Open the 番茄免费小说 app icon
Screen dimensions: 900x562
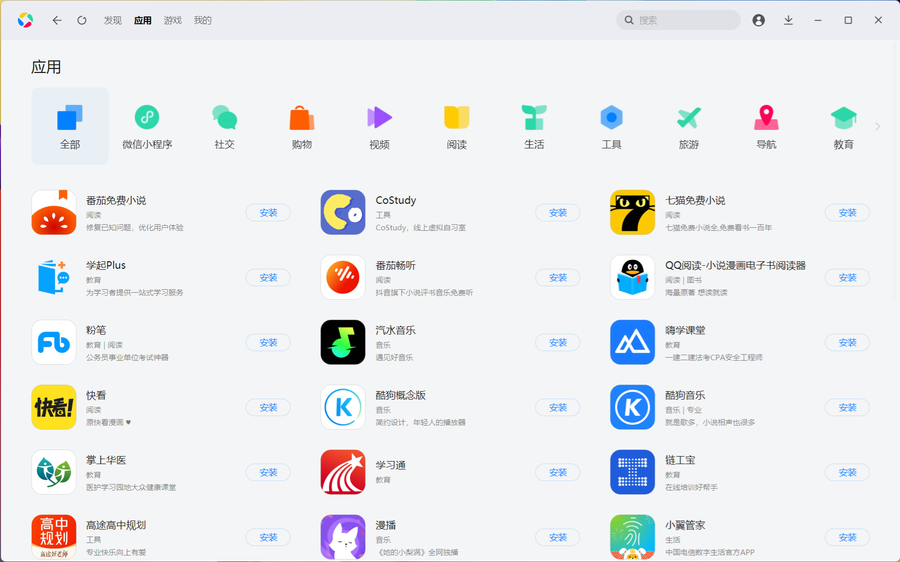54,212
